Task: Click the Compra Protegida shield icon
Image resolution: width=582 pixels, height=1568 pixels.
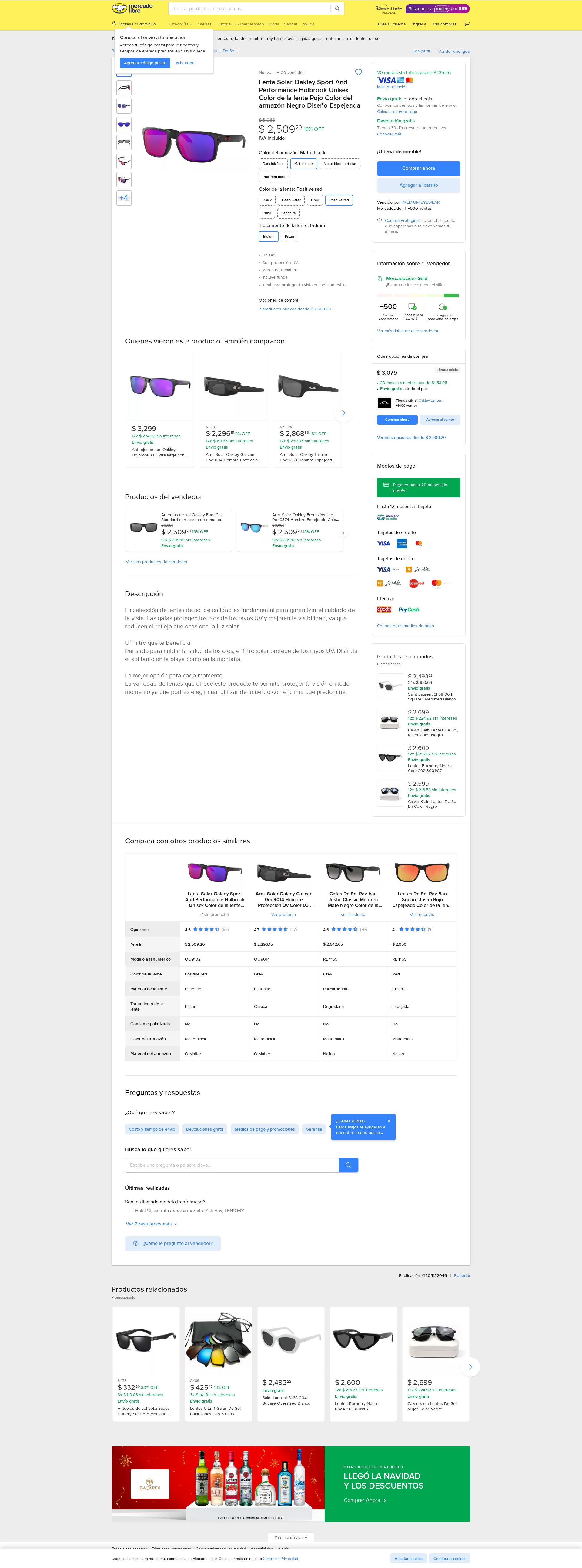Action: 379,221
